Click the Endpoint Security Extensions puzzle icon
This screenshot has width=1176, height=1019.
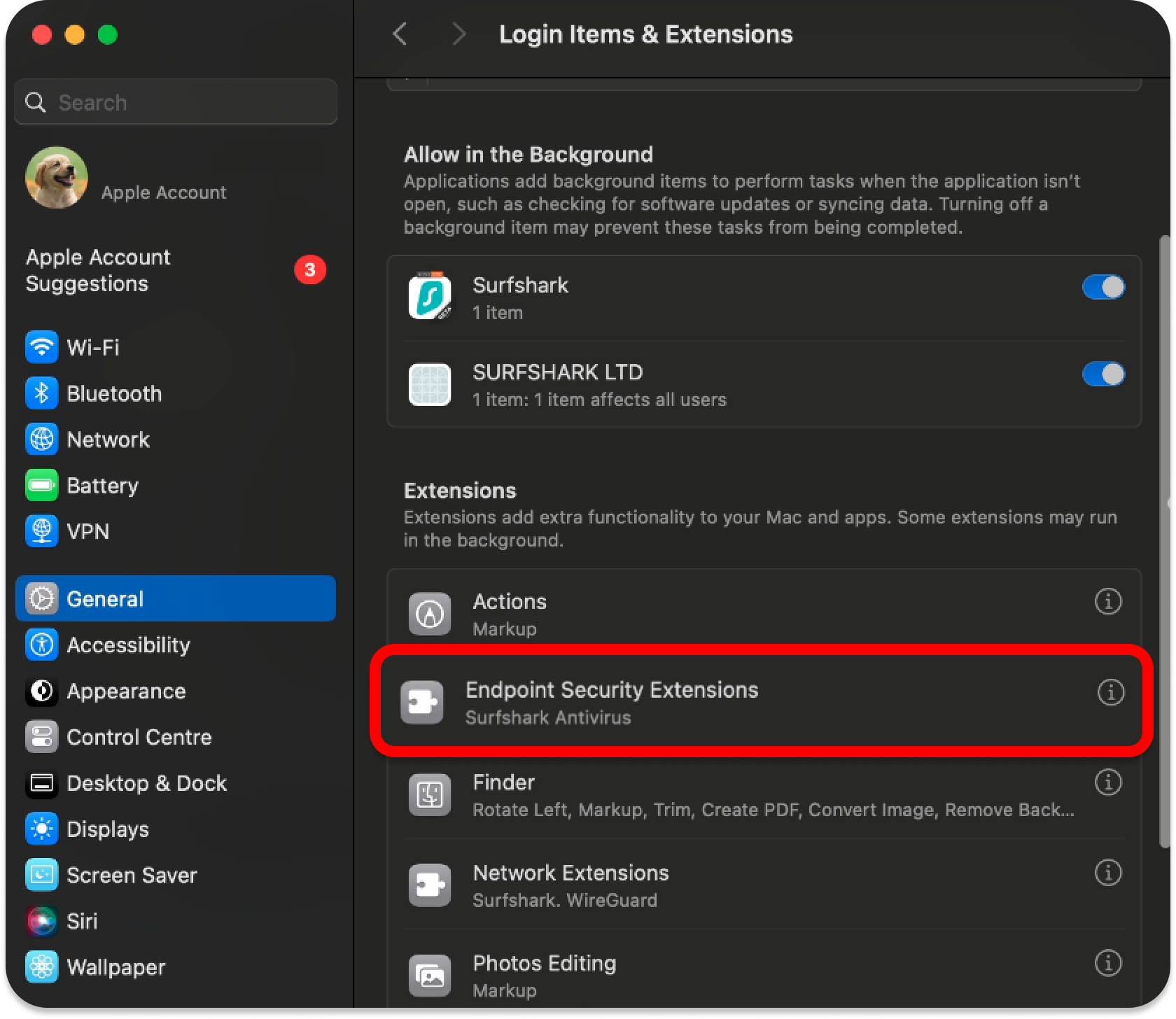[422, 702]
